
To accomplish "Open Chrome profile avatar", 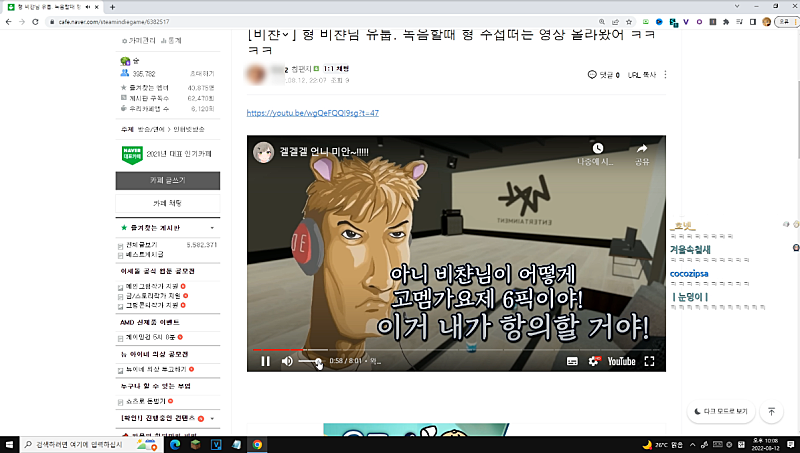I will [766, 22].
